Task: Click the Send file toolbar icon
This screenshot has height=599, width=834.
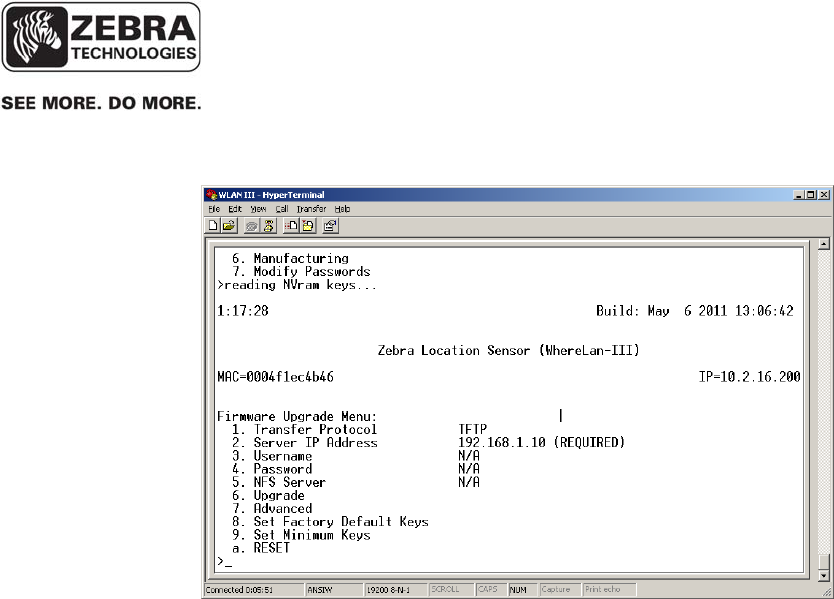Action: coord(291,226)
